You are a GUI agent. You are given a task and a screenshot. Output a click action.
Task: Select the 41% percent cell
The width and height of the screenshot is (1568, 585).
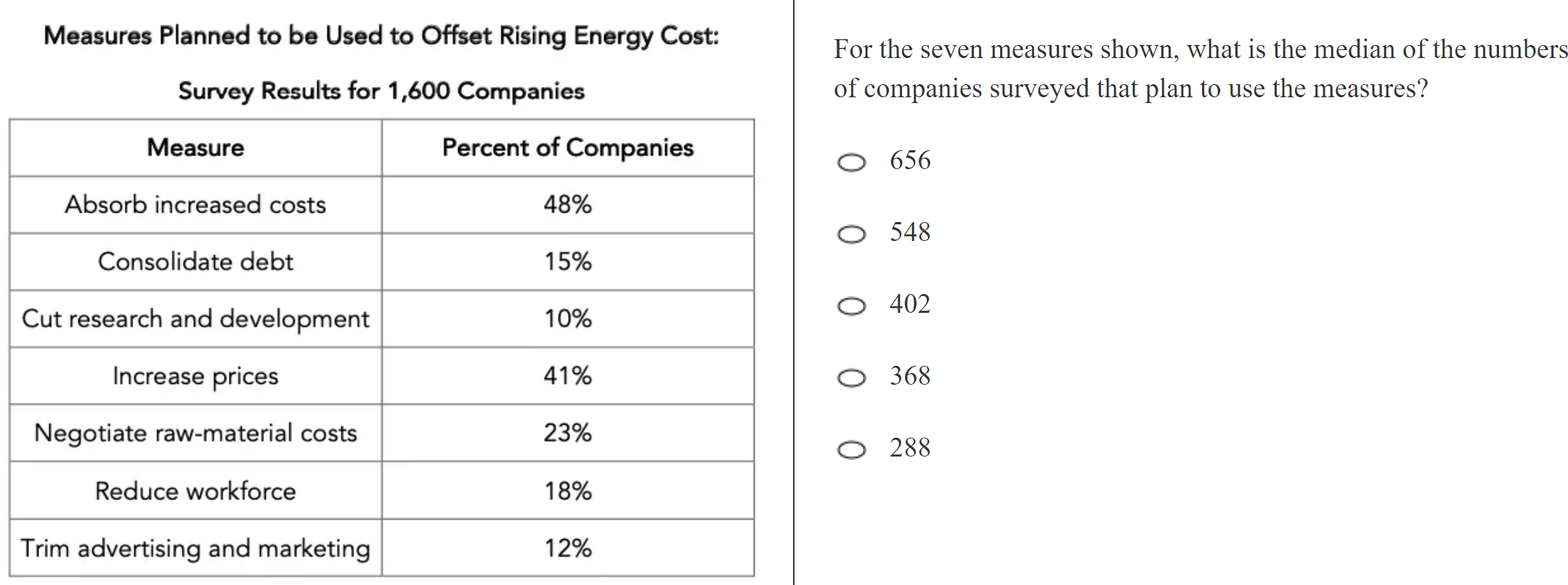point(567,376)
